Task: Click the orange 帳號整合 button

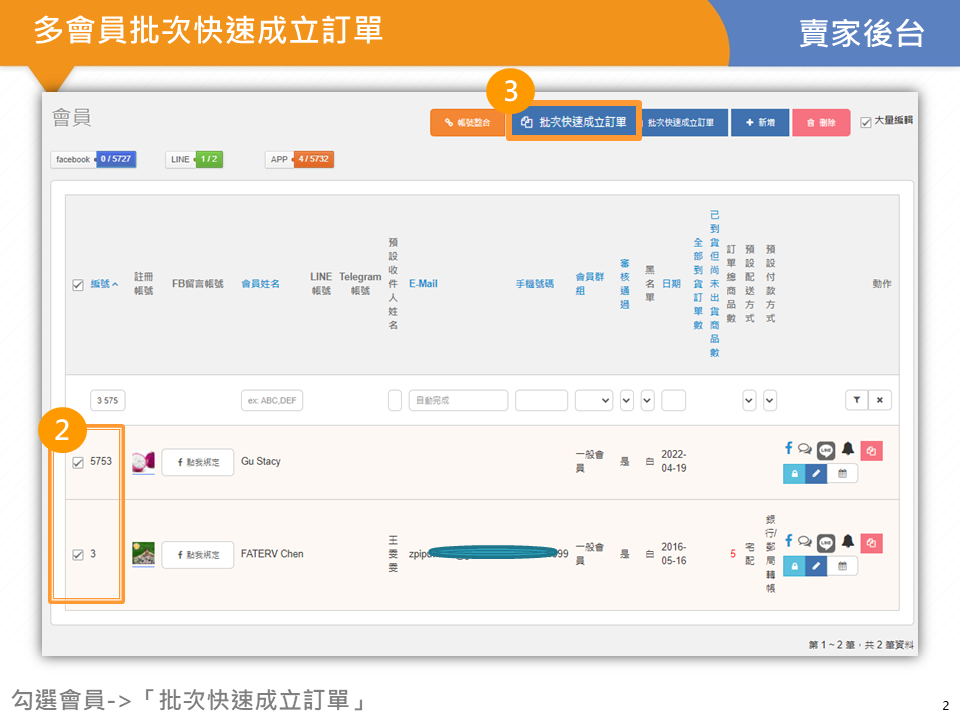Action: coord(468,122)
